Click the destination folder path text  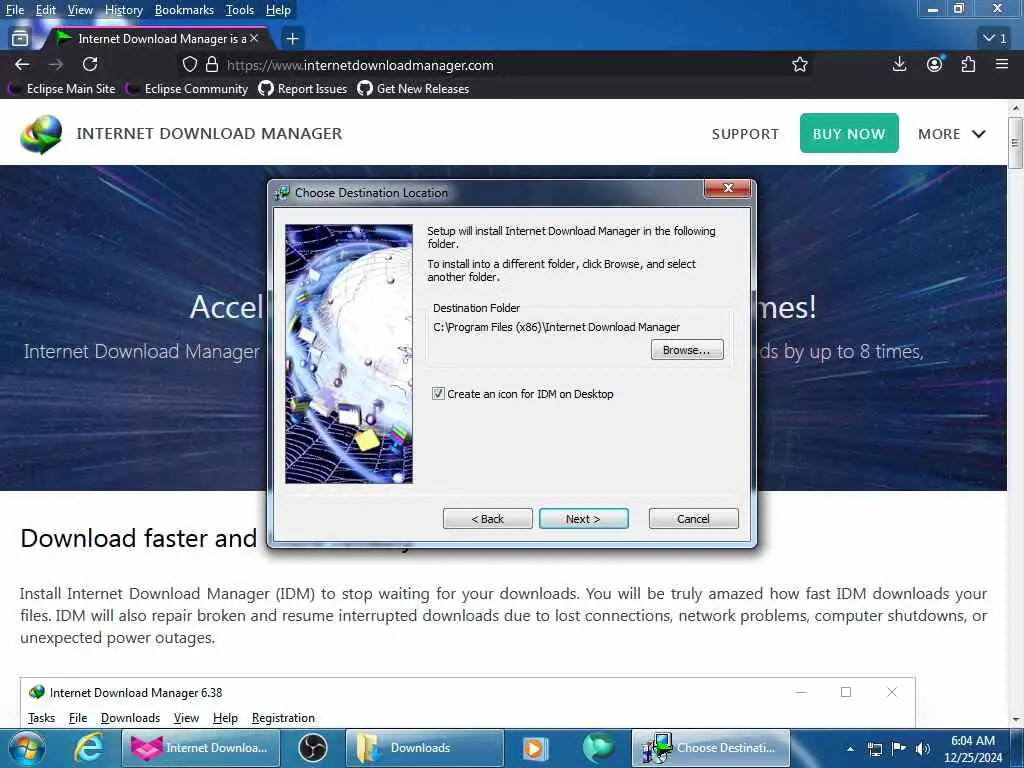(x=556, y=327)
